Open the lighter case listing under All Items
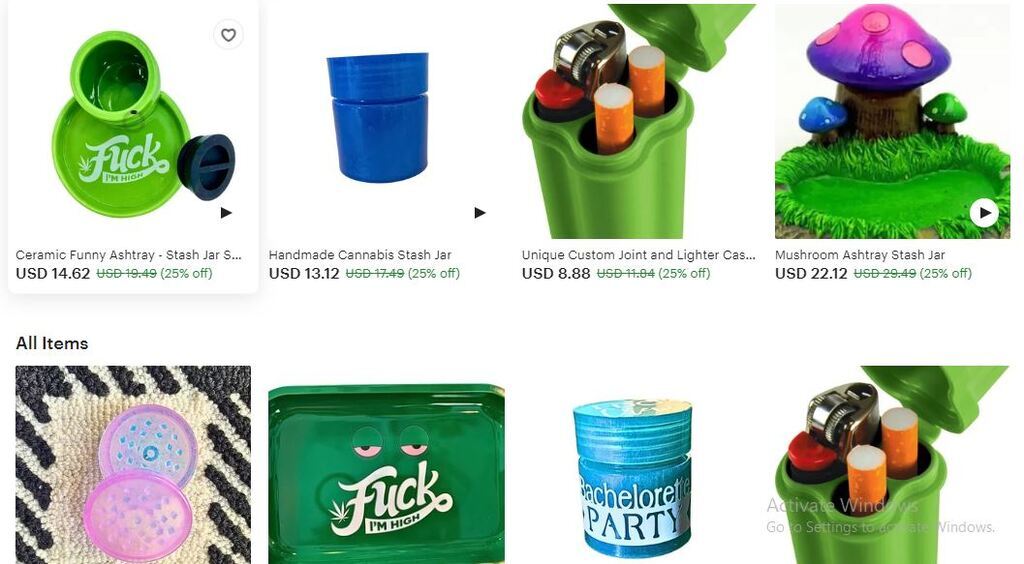Image resolution: width=1024 pixels, height=564 pixels. pos(892,465)
